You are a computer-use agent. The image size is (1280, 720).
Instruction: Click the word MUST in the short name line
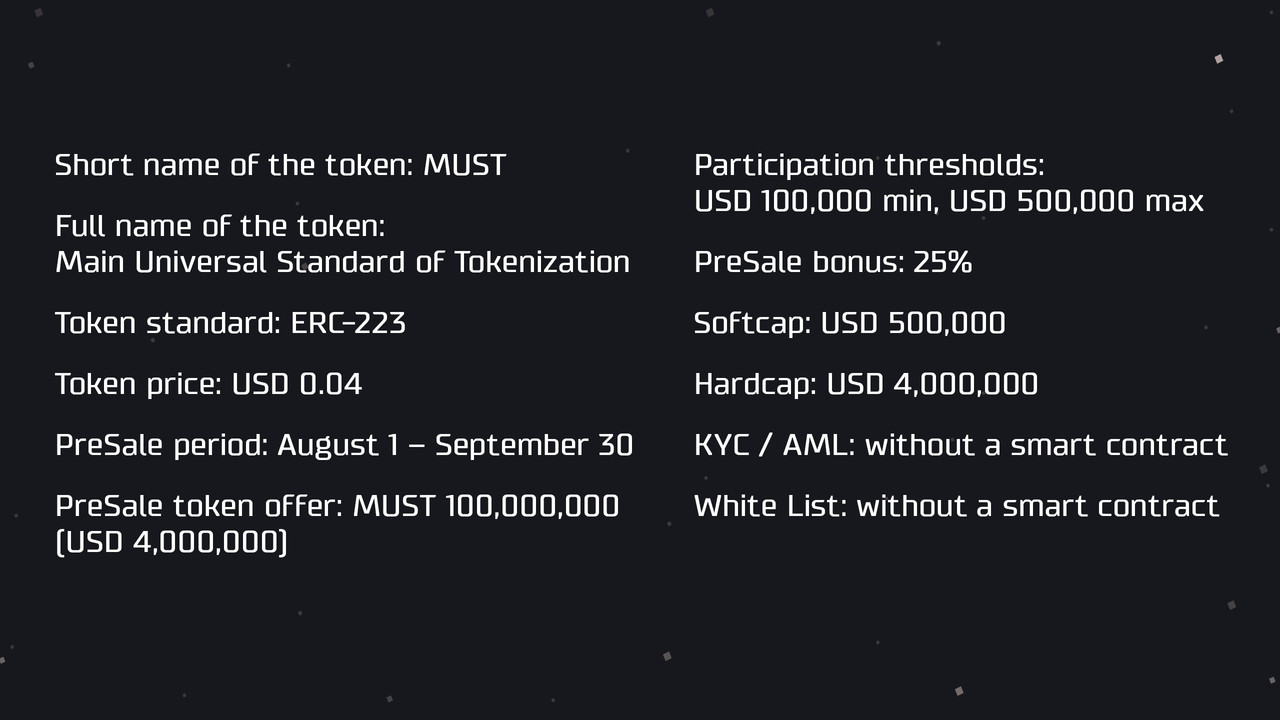point(465,165)
